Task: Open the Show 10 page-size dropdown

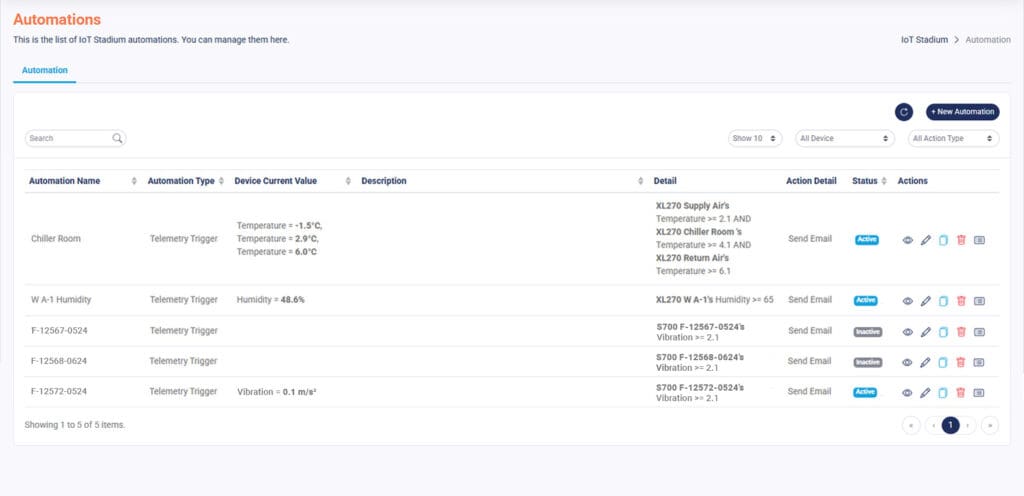Action: pyautogui.click(x=755, y=138)
